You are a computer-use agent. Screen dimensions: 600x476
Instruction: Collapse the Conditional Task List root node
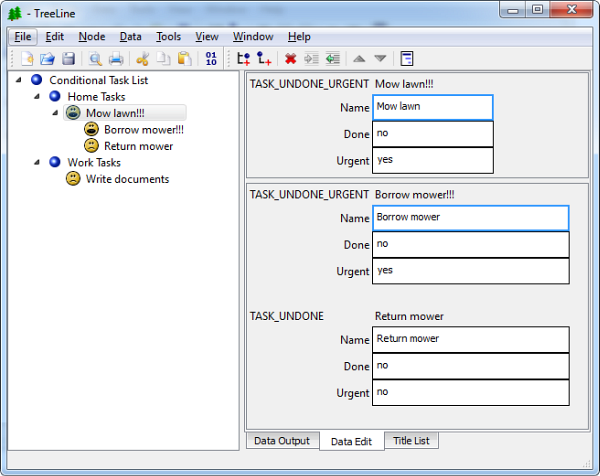(18, 80)
